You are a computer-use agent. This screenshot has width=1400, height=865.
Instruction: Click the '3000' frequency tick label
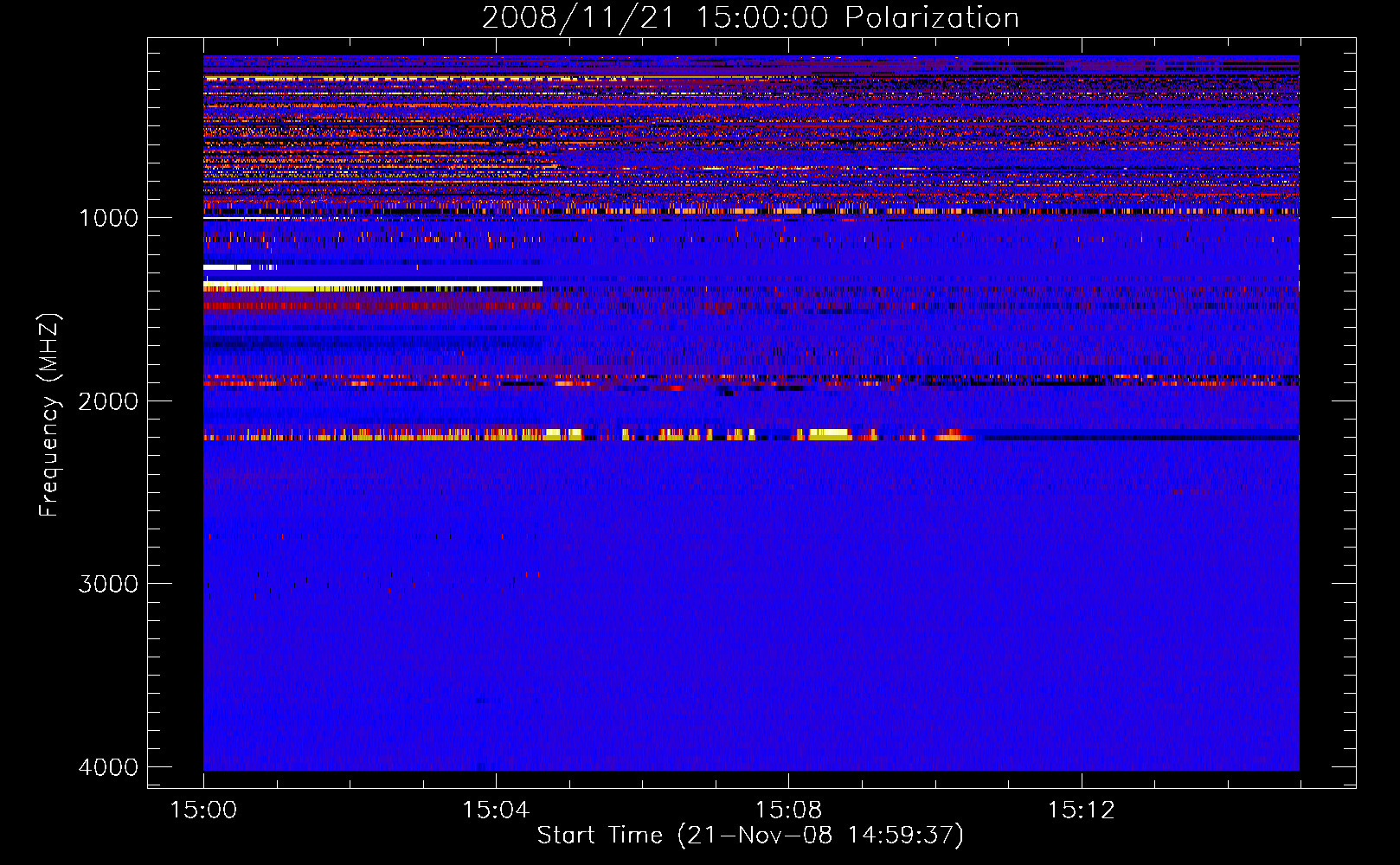[x=108, y=584]
